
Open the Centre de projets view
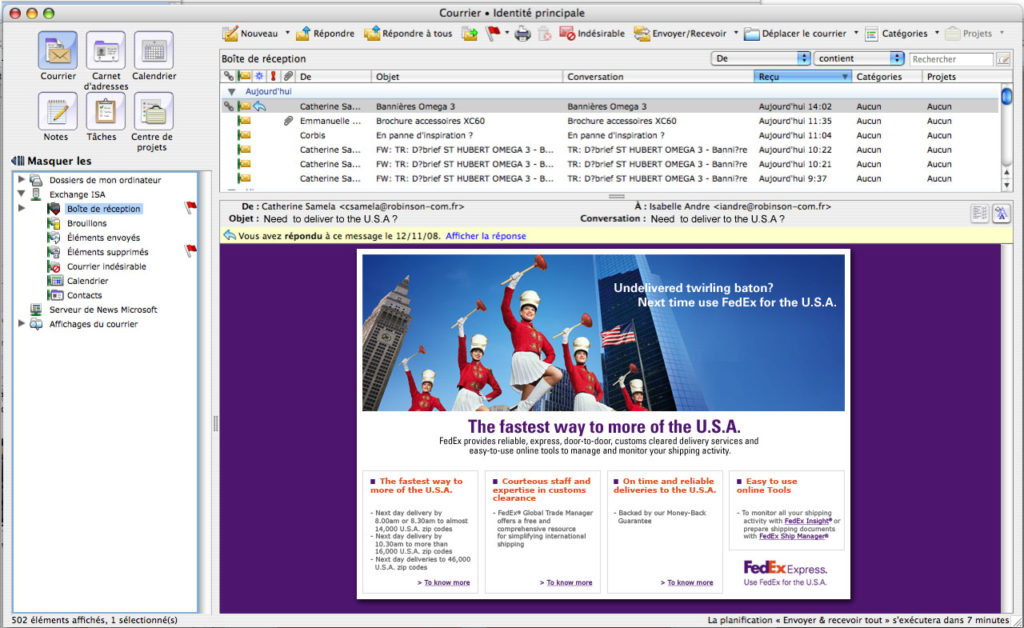click(x=152, y=122)
